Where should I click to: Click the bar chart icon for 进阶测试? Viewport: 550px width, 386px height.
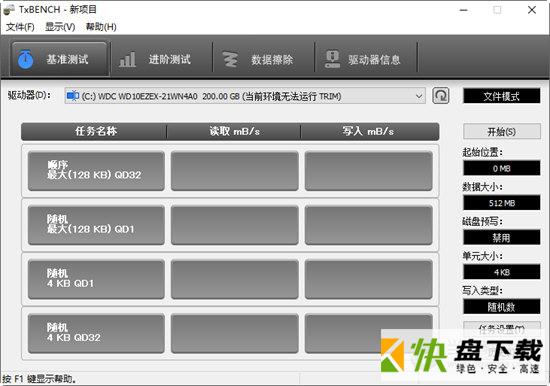tap(127, 59)
